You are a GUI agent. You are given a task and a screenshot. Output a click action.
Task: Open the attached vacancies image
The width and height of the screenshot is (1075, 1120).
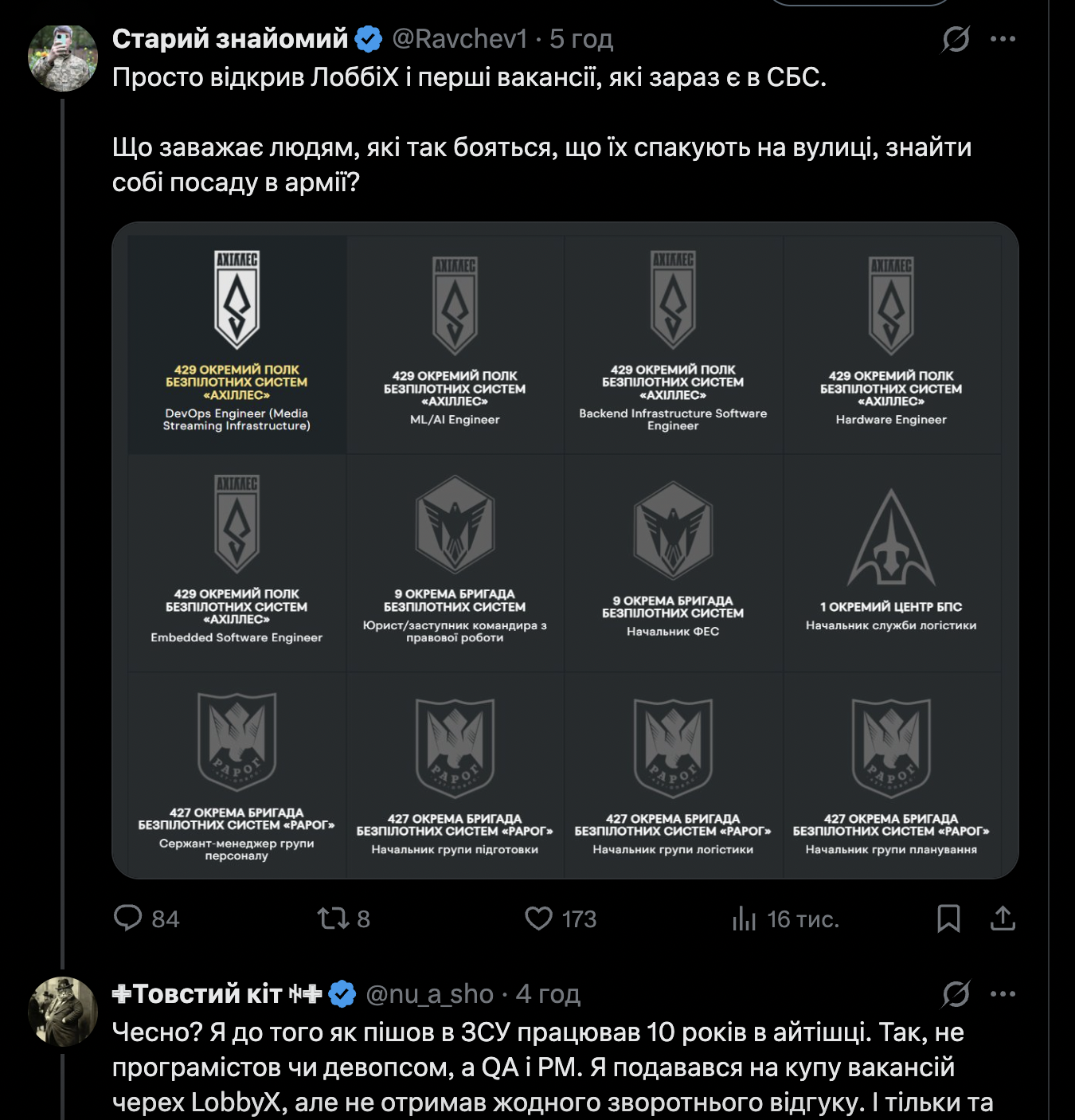[x=565, y=550]
